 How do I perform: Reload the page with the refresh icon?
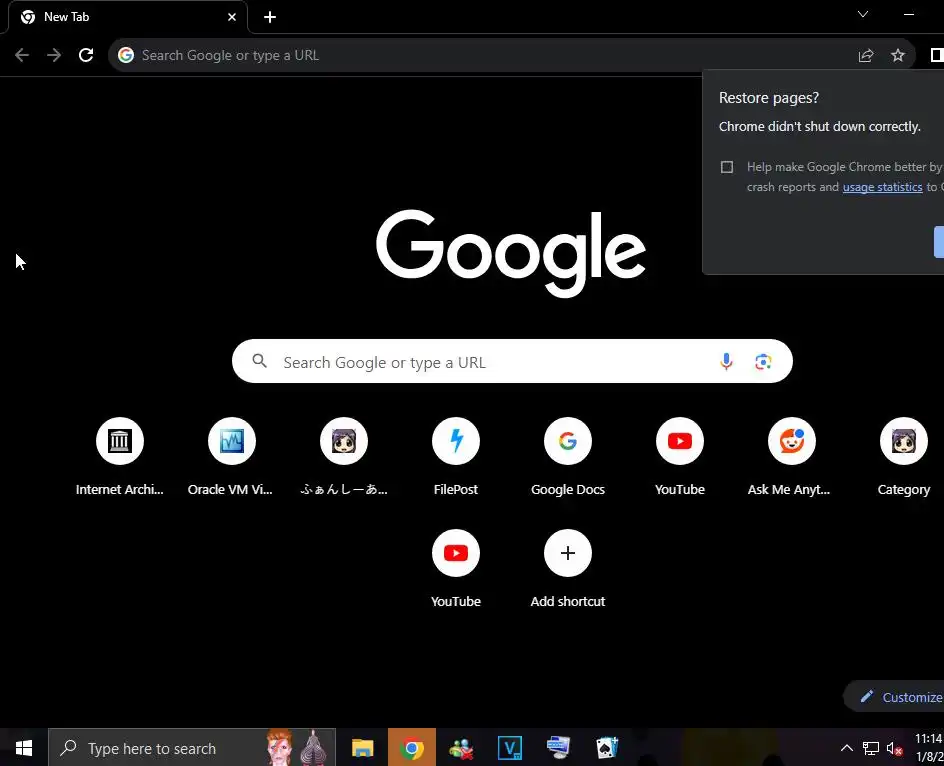(x=86, y=55)
